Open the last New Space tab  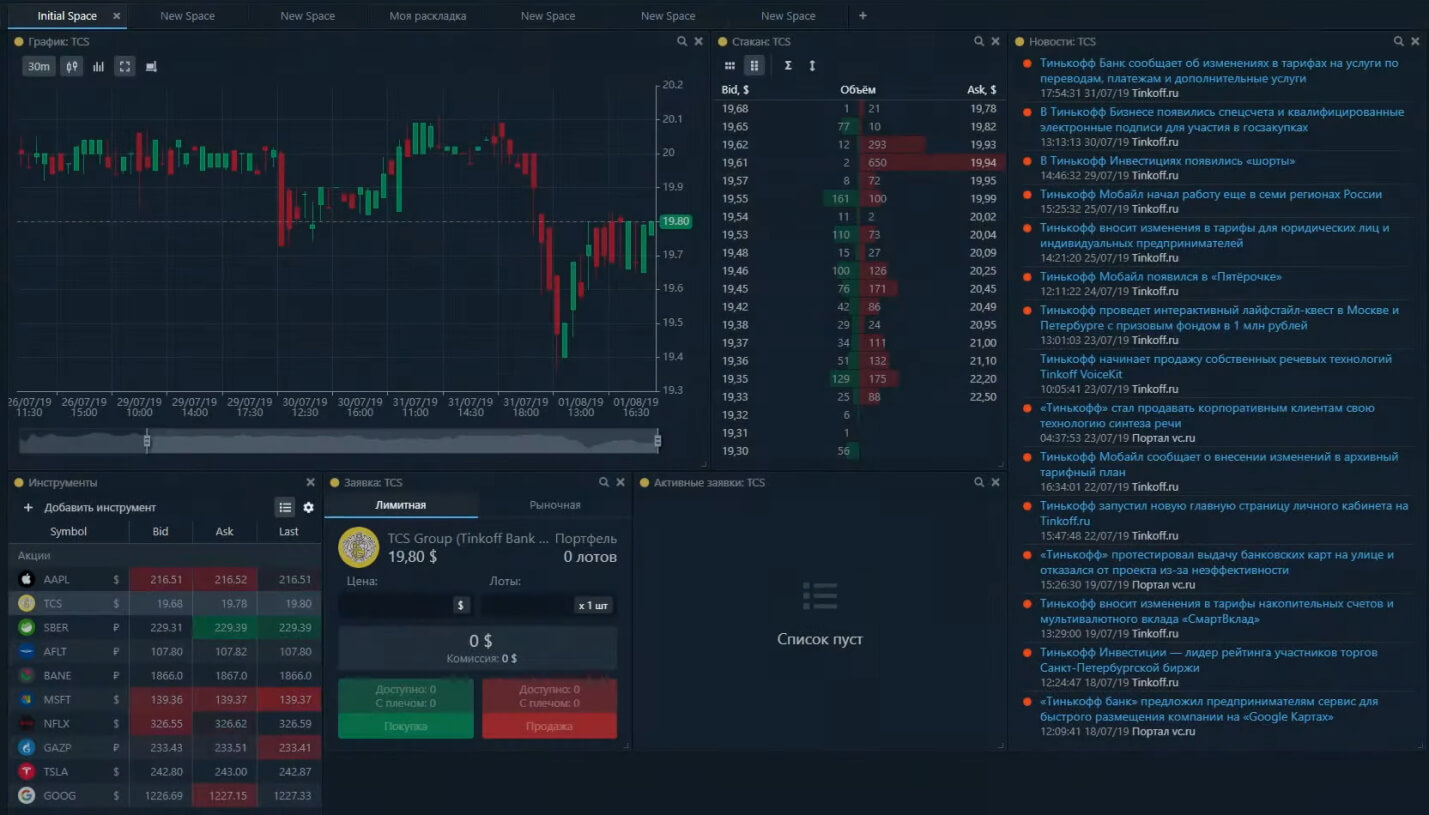pos(788,16)
